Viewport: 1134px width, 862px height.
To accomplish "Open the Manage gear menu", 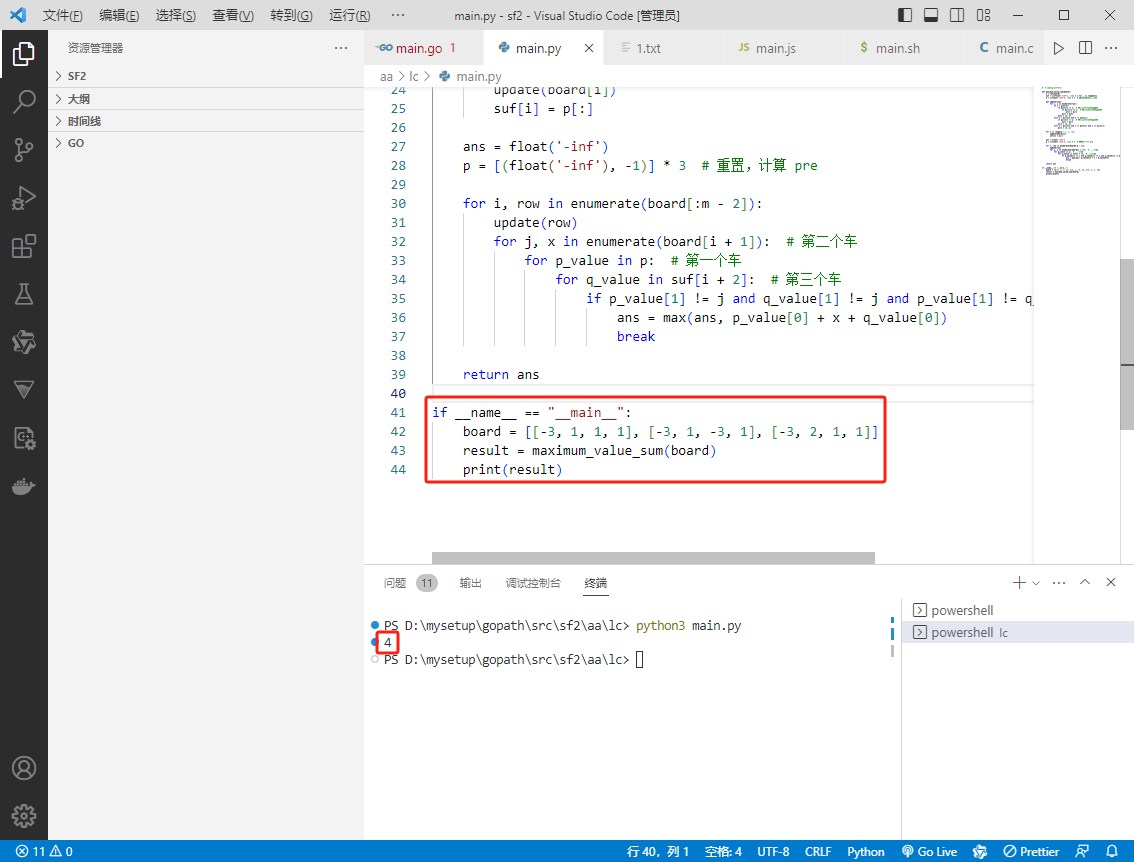I will pos(24,816).
